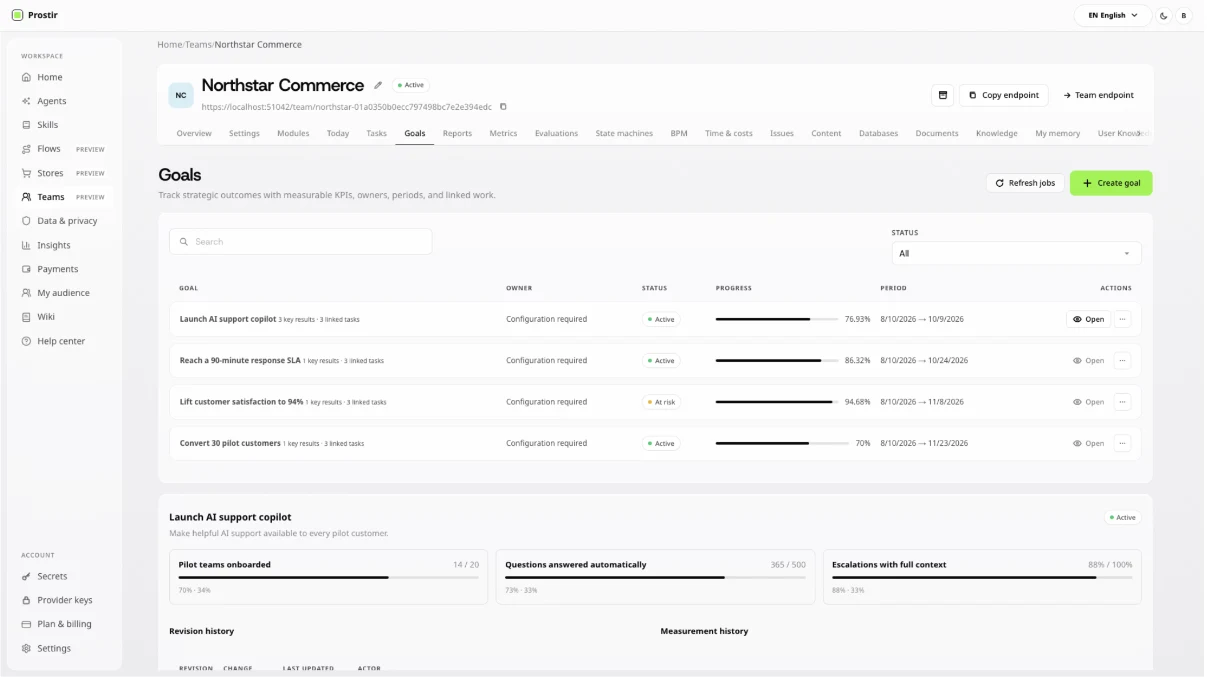Click the Refresh jobs button
Image resolution: width=1207 pixels, height=677 pixels.
[1025, 183]
